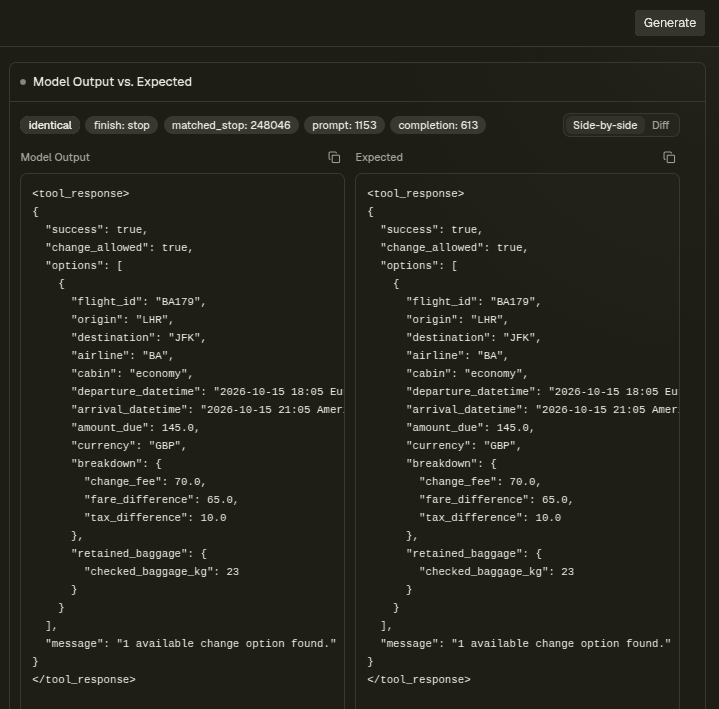Click the origin LHR line in Expected
This screenshot has width=719, height=709.
coord(457,320)
